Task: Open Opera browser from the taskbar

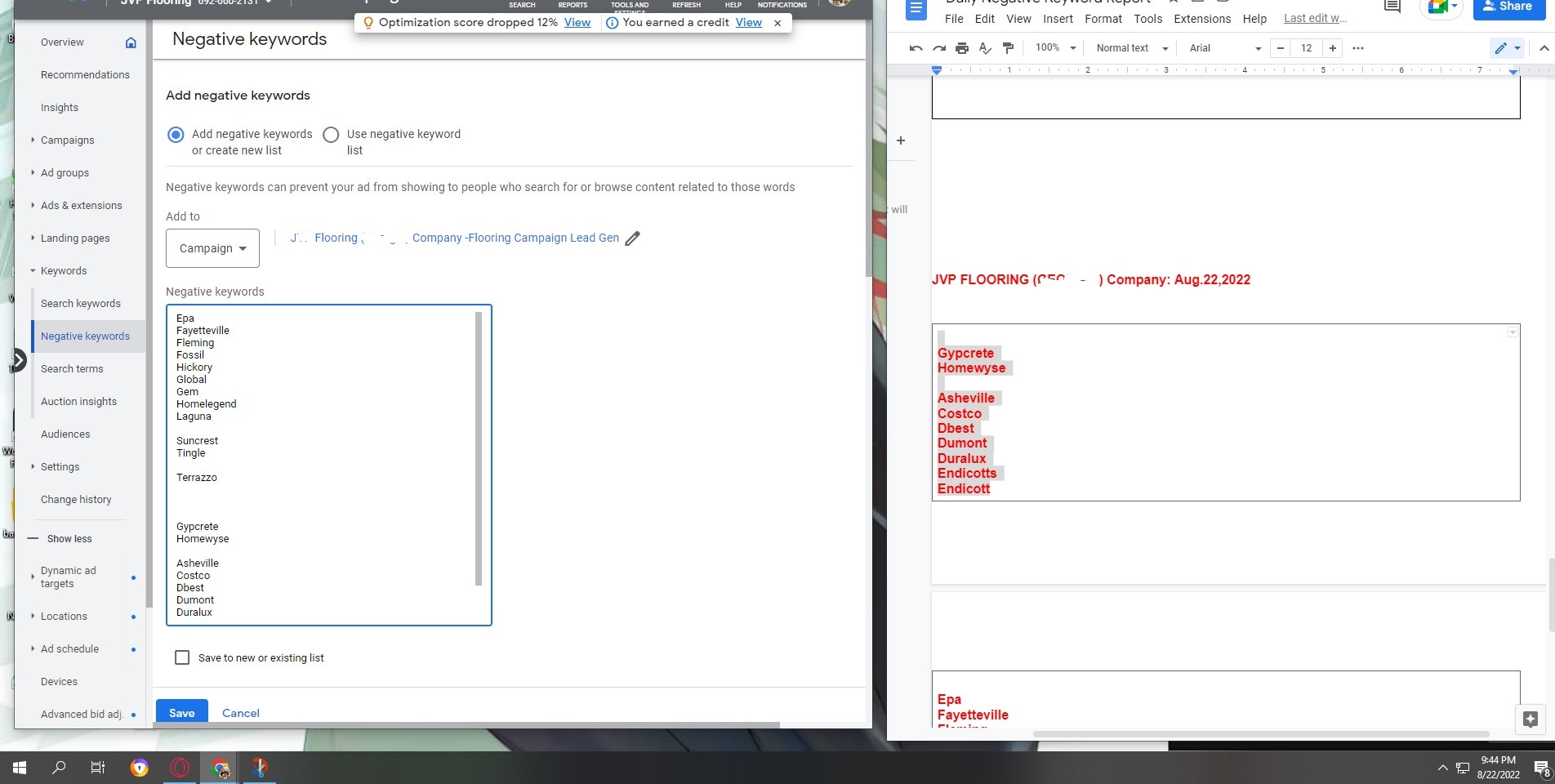Action: [180, 768]
